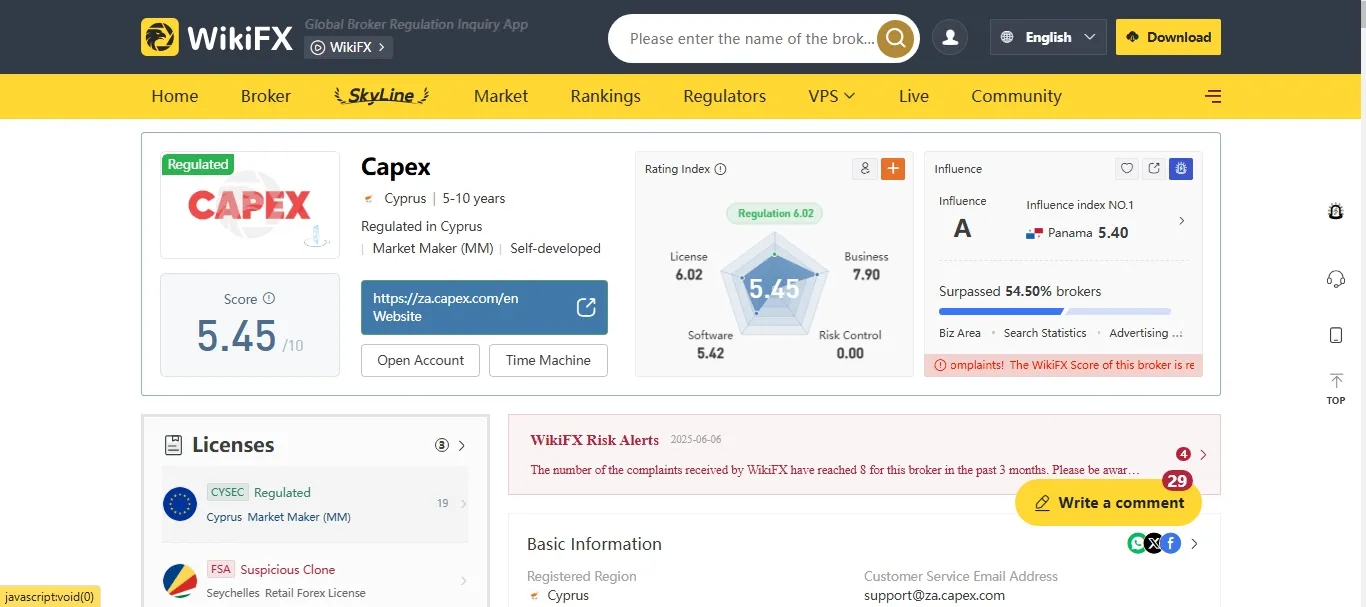Open the Market menu item
1366x607 pixels.
pyautogui.click(x=501, y=96)
